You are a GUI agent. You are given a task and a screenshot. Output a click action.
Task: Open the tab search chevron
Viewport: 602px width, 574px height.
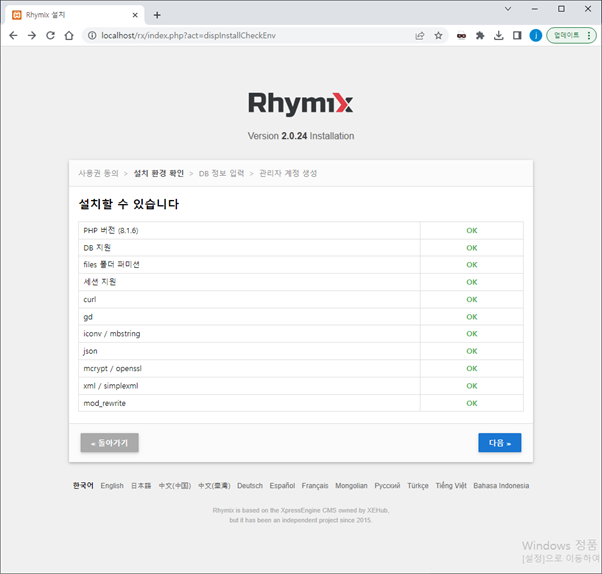coord(508,9)
